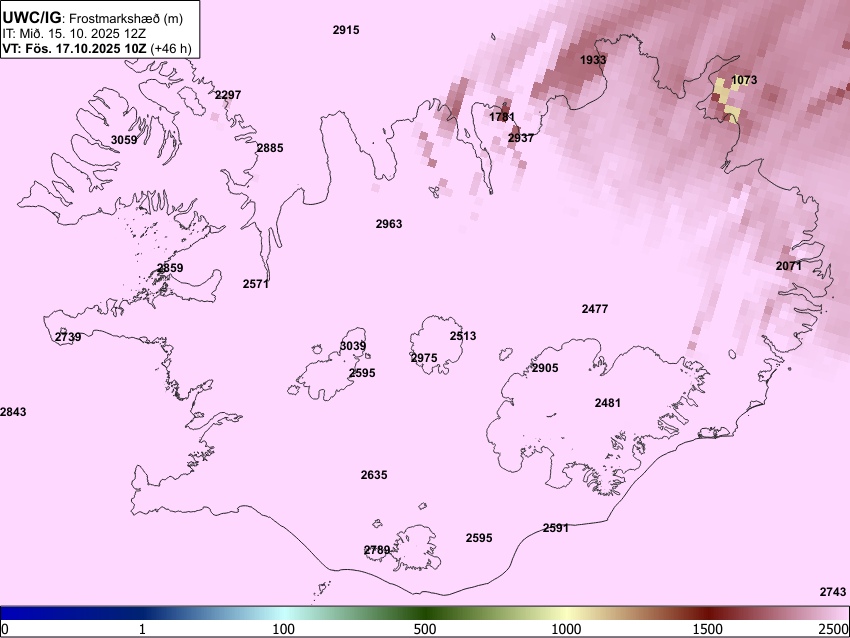Screen dimensions: 850x638
Task: Click the IT: Mið. 15. 10. 2025 12Z line
Action: click(74, 33)
